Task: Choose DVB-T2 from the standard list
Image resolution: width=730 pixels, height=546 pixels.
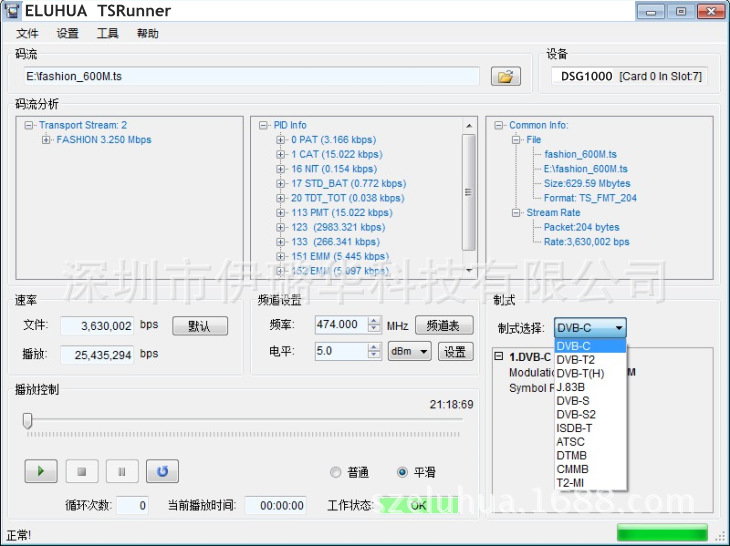Action: (590, 360)
